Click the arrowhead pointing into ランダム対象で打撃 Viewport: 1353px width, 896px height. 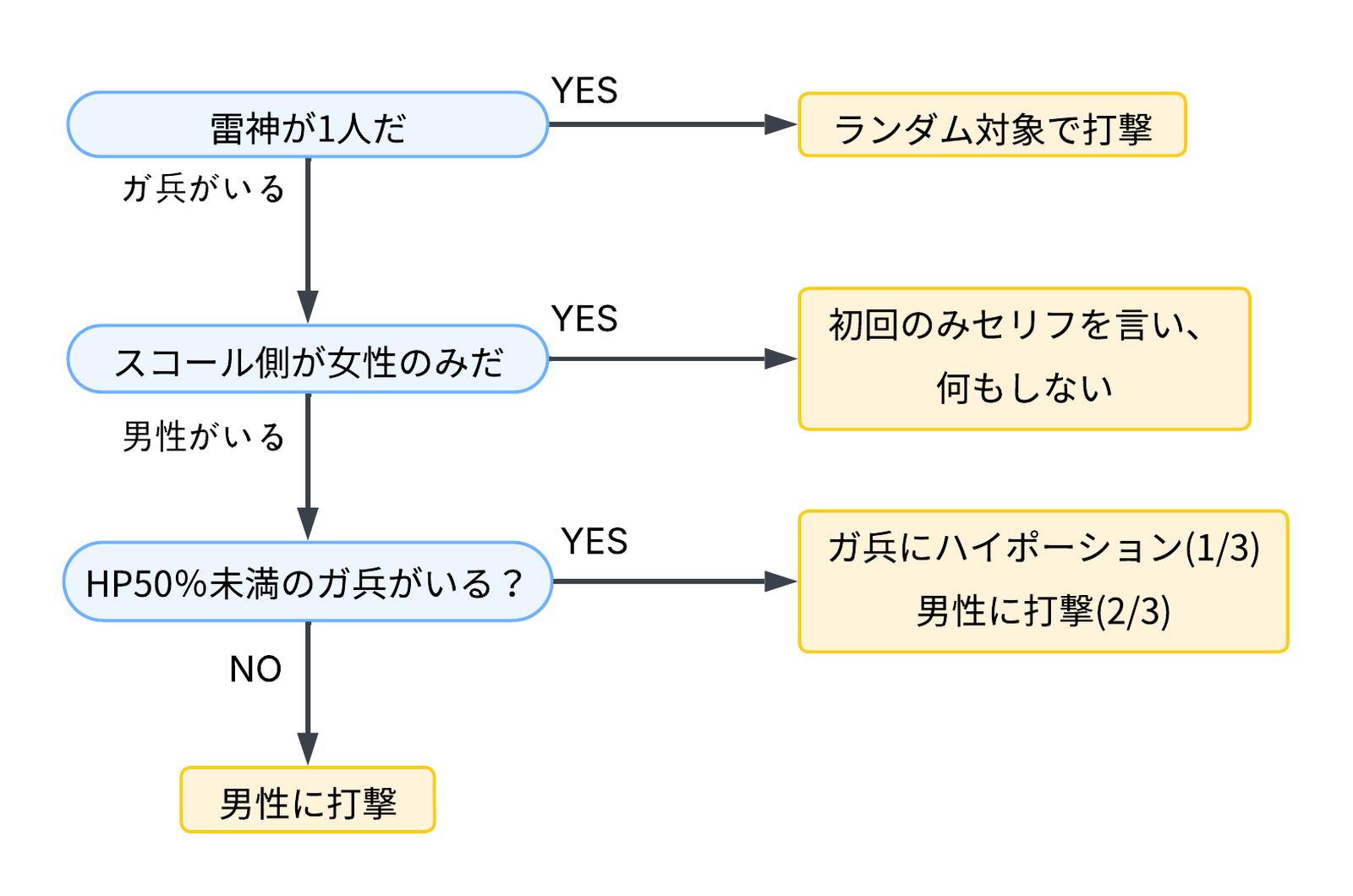pos(781,125)
